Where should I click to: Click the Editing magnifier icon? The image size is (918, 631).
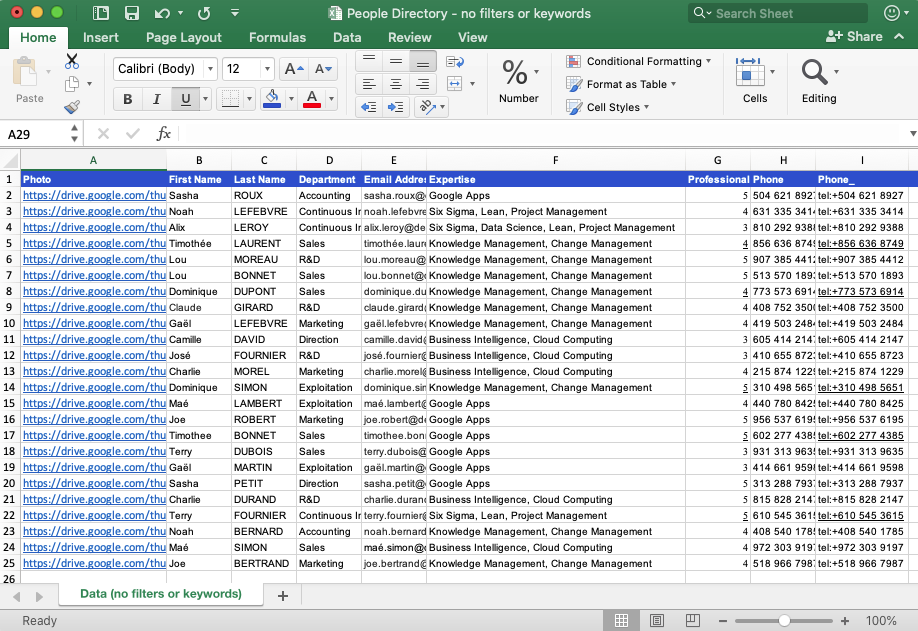pyautogui.click(x=814, y=73)
